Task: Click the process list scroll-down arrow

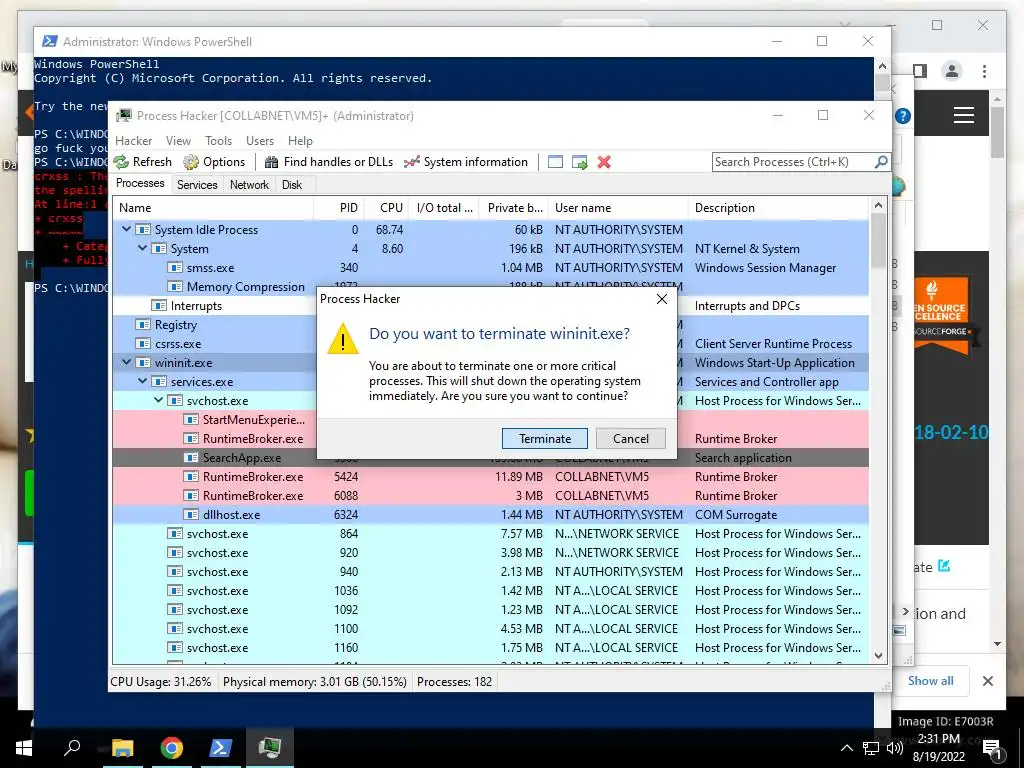Action: pos(878,656)
